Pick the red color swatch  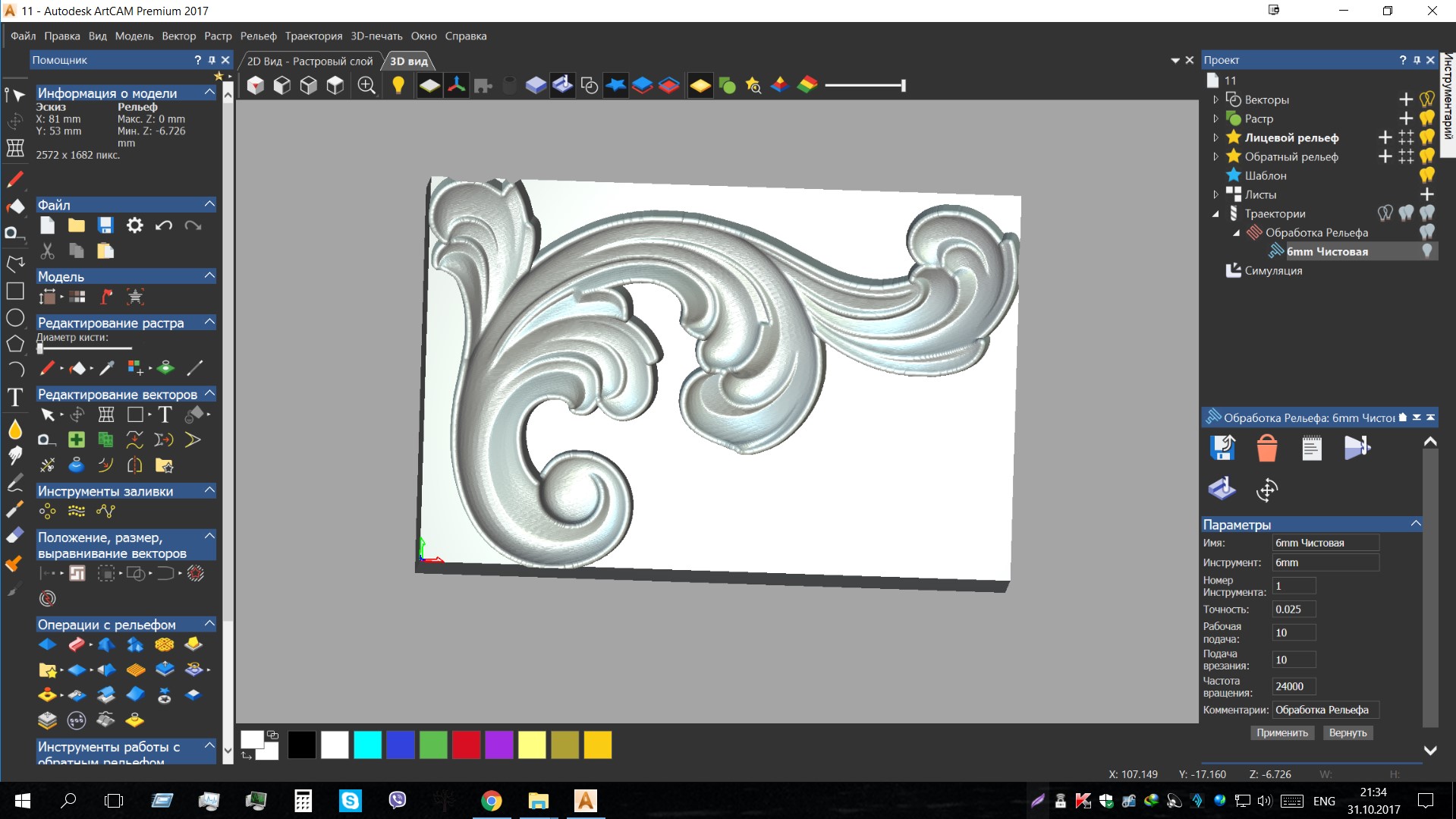pos(466,745)
